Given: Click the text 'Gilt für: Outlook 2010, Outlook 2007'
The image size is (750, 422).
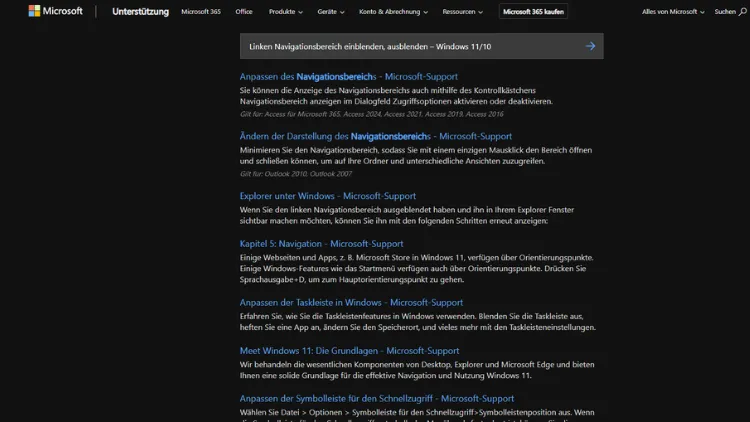Looking at the screenshot, I should [x=296, y=174].
